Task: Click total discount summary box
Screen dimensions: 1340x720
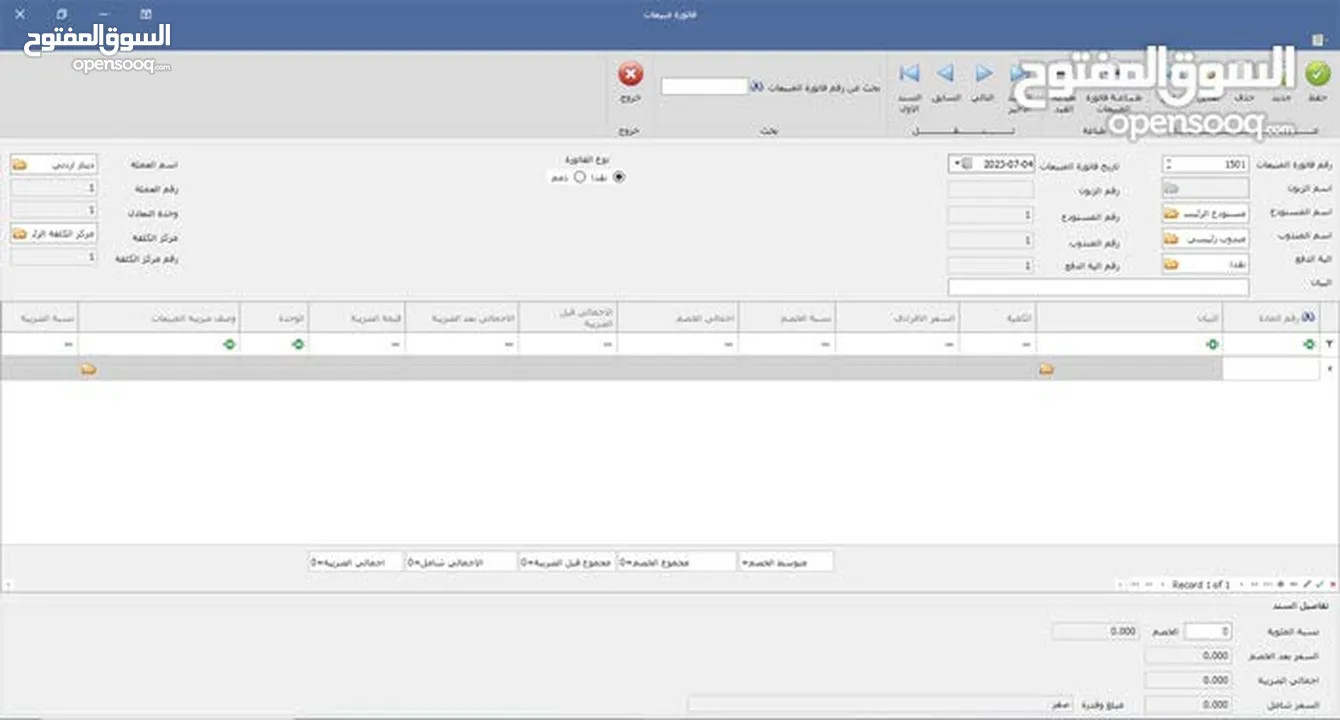Action: pos(677,562)
